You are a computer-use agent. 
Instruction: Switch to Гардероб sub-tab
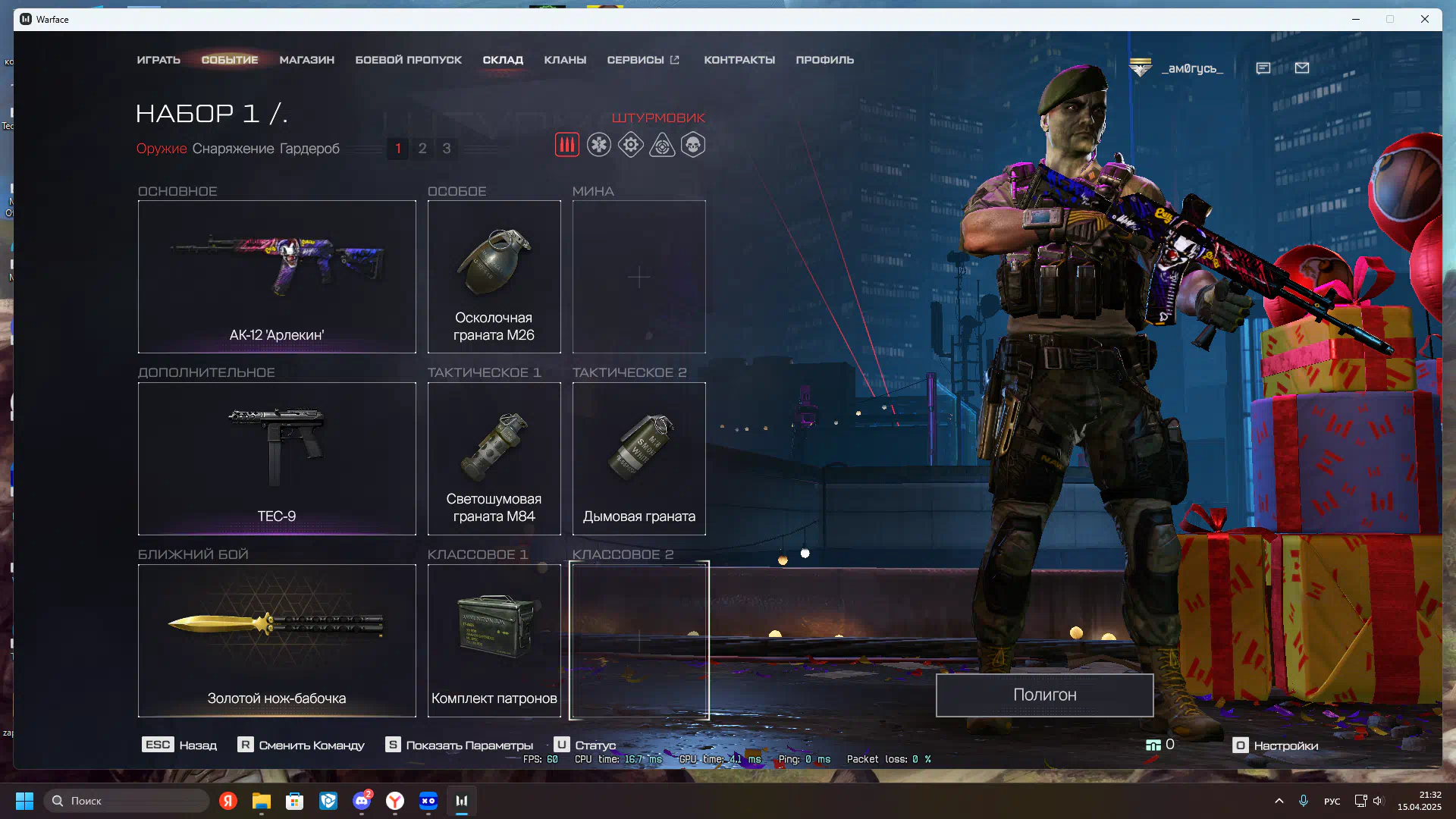click(x=309, y=149)
